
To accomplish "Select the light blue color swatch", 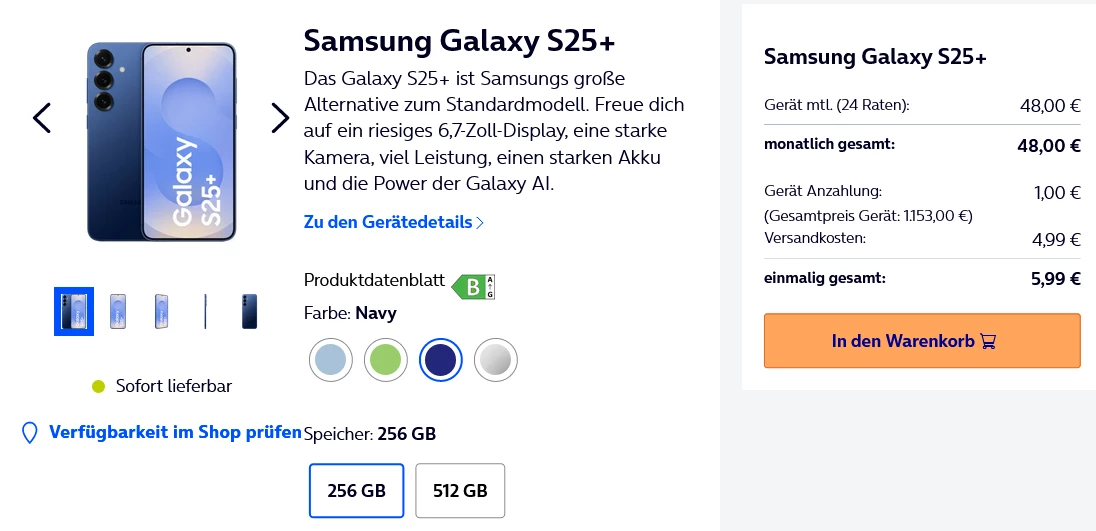I will coord(330,360).
